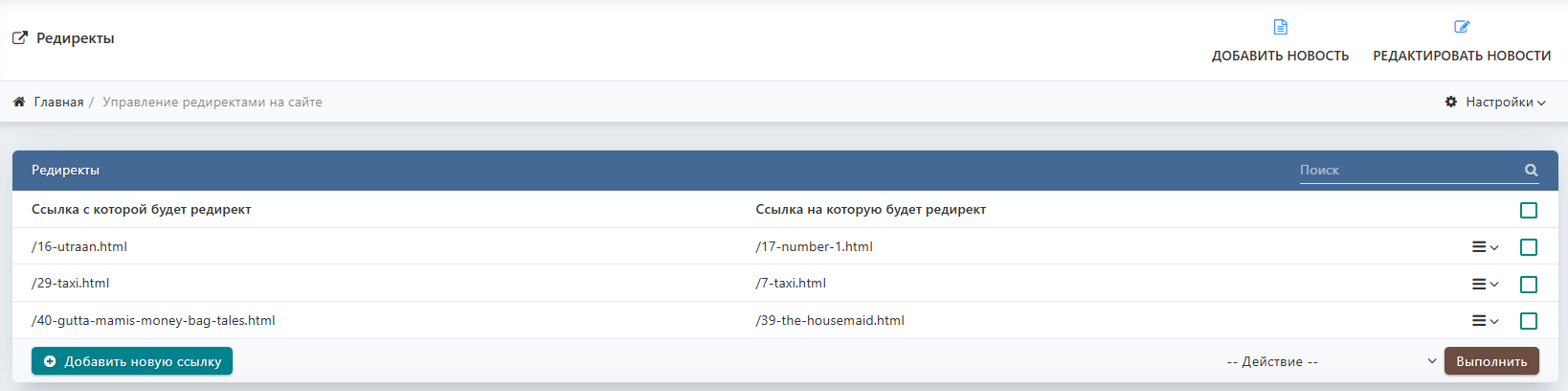Open РЕДАКТИРОВАТЬ НОВОСТИ menu item

coord(1462,56)
